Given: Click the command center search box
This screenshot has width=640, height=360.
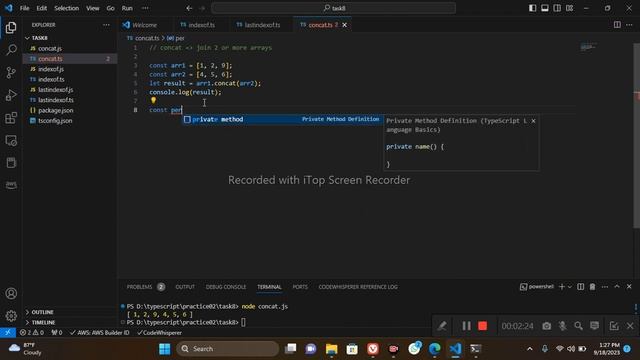Looking at the screenshot, I should [333, 8].
